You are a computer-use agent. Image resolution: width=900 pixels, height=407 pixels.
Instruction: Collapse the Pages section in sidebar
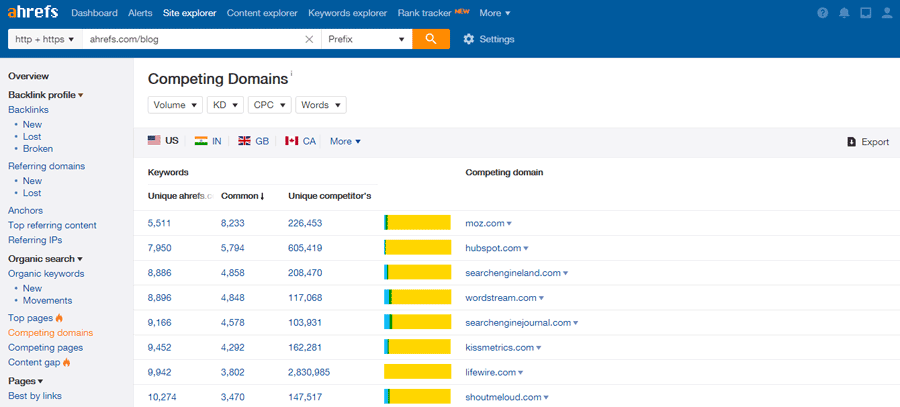tap(26, 381)
